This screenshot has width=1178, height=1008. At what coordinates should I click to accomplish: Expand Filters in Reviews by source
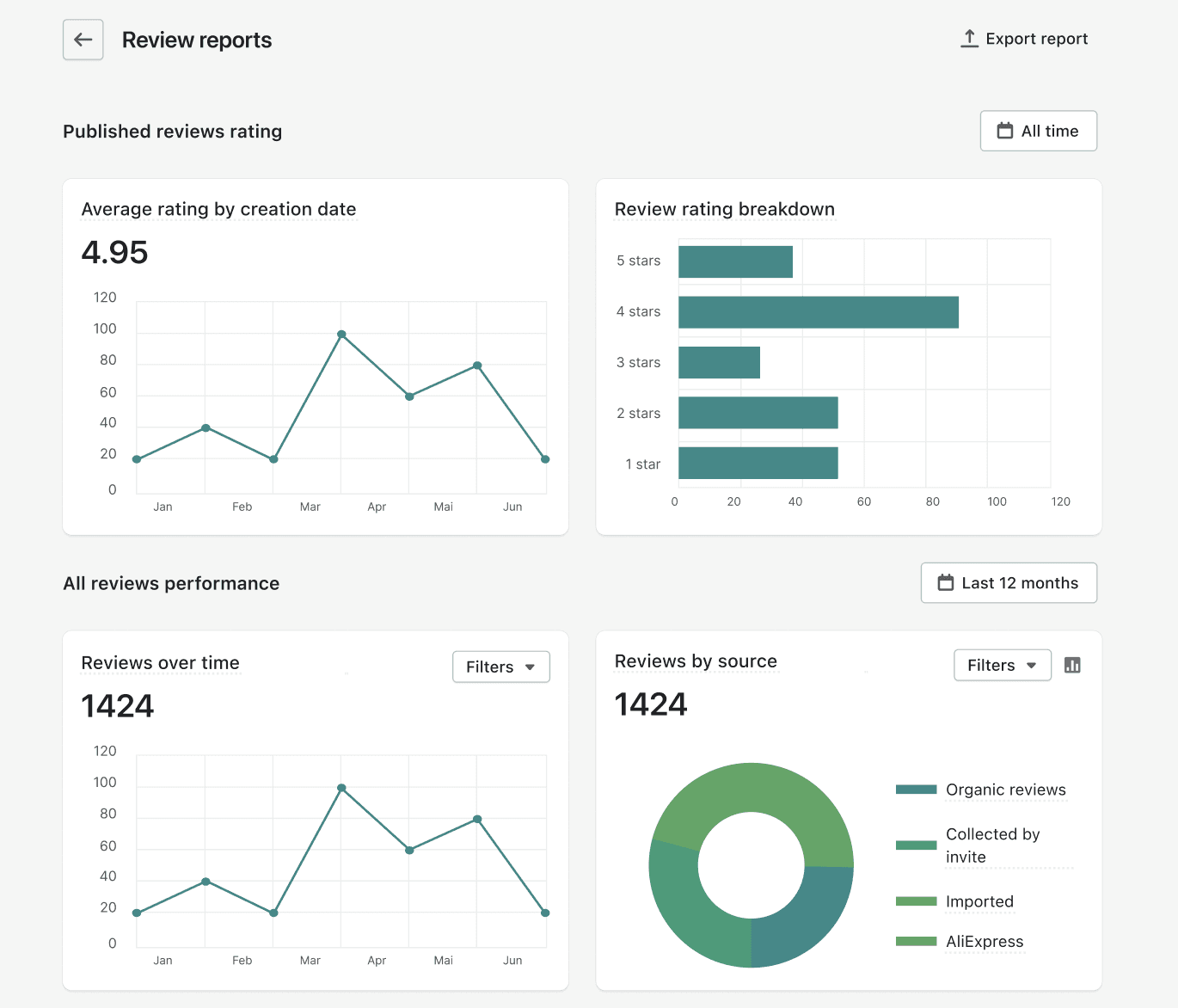[x=1002, y=665]
